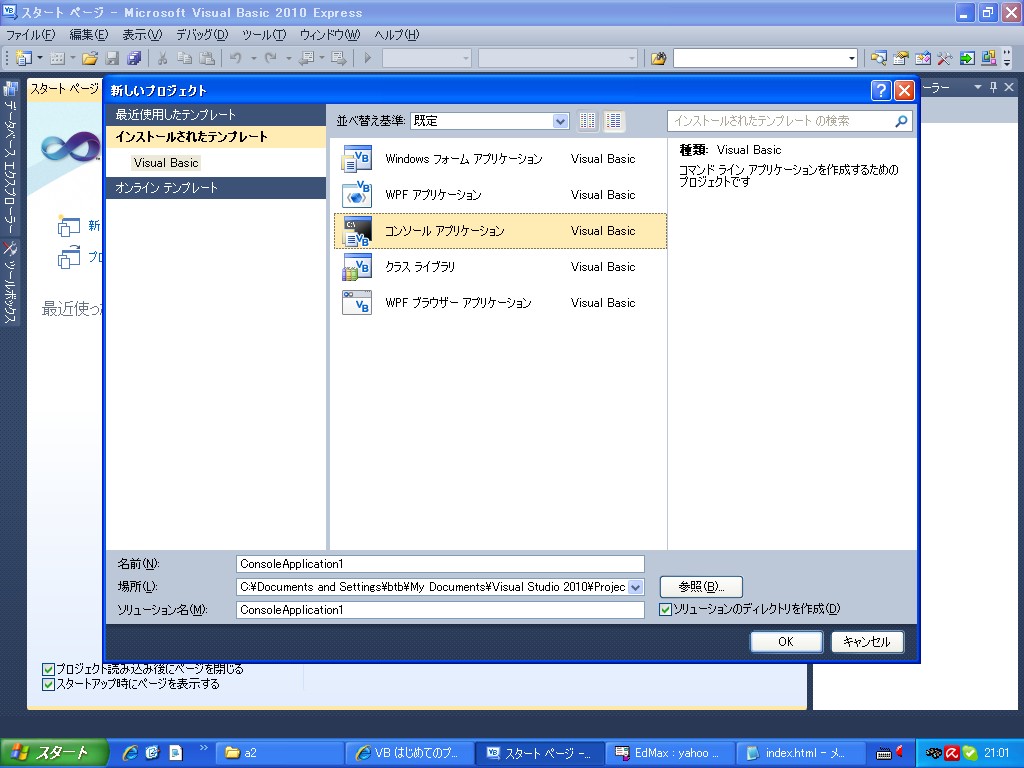Click the Properties Window toolbar icon

(901, 59)
